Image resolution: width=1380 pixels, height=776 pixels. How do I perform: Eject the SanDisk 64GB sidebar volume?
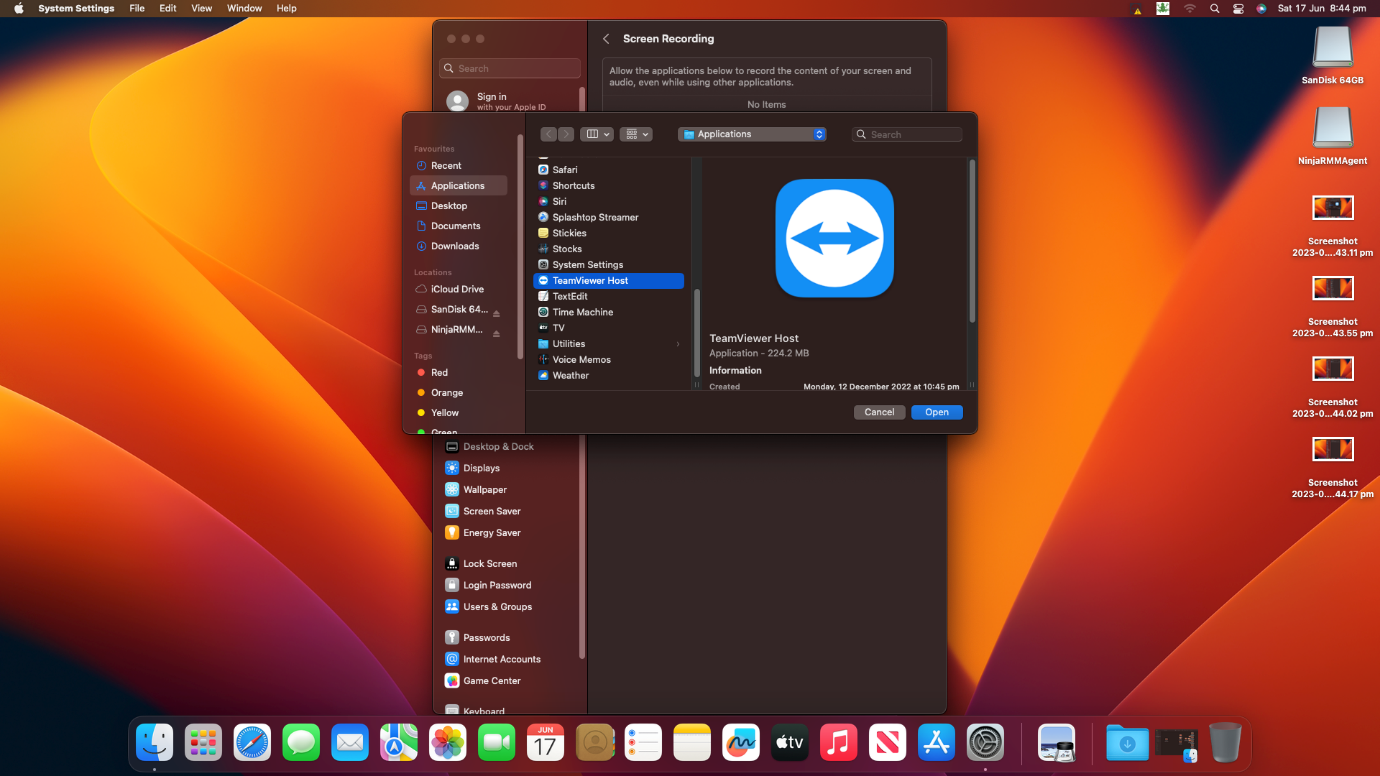tap(496, 313)
